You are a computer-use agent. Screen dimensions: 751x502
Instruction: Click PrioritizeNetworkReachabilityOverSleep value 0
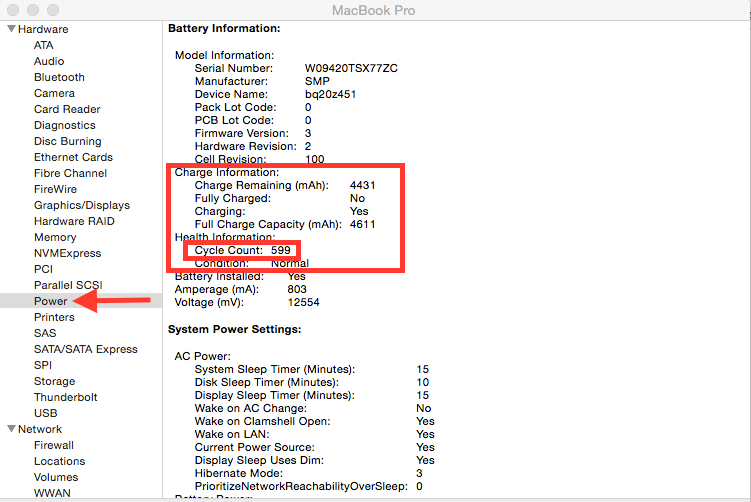point(419,486)
